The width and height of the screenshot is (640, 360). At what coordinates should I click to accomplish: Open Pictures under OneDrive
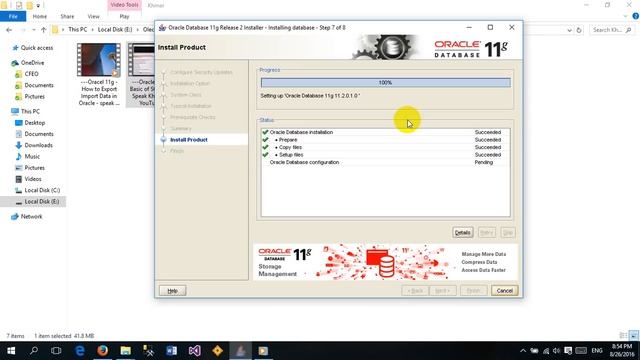click(x=34, y=97)
